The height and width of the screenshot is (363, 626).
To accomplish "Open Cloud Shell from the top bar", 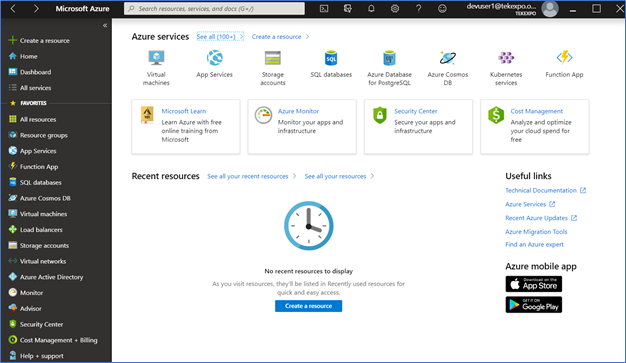I will tap(324, 8).
